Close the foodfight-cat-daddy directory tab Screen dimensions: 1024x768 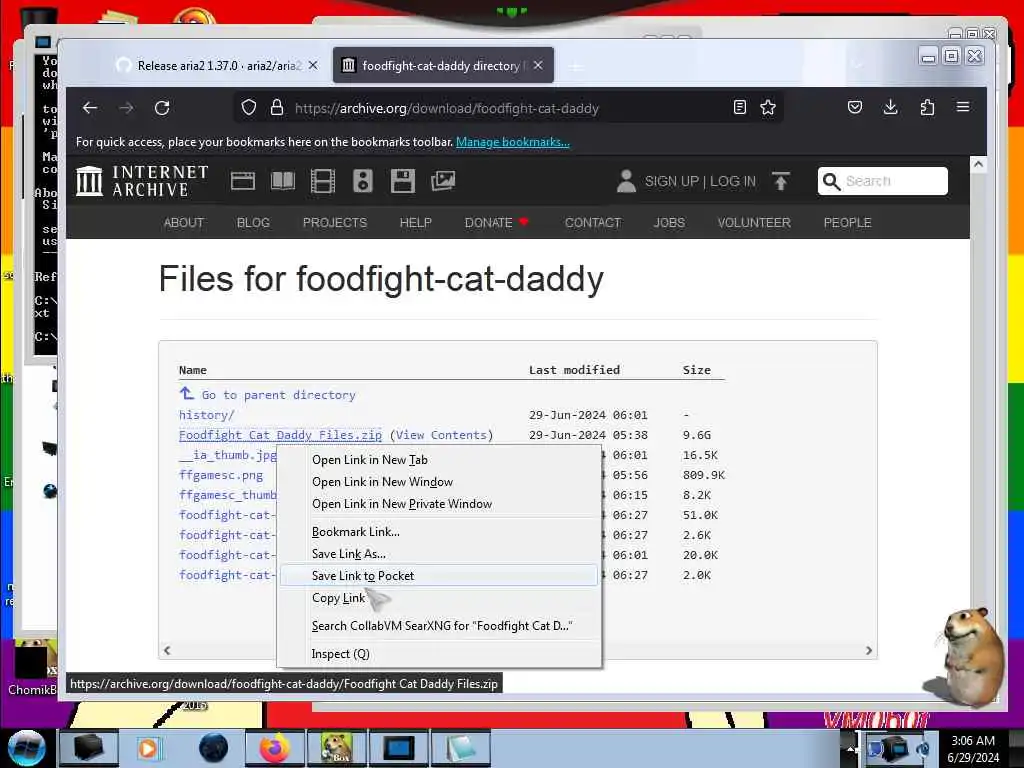click(x=538, y=65)
